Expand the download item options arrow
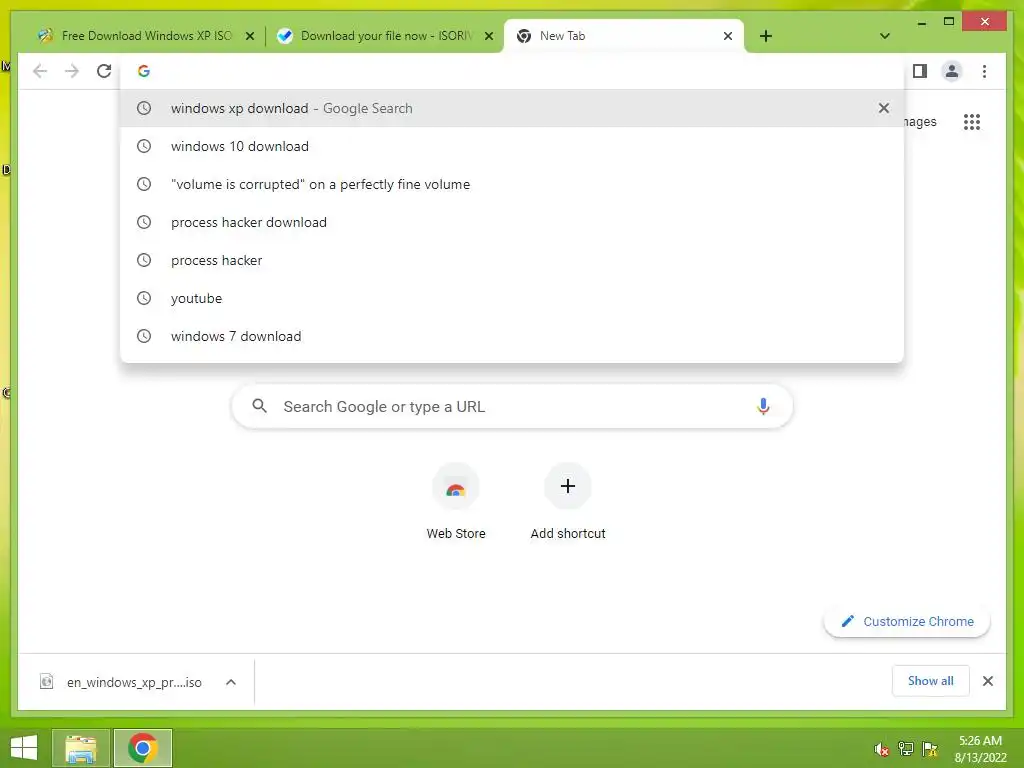The width and height of the screenshot is (1024, 768). (231, 682)
